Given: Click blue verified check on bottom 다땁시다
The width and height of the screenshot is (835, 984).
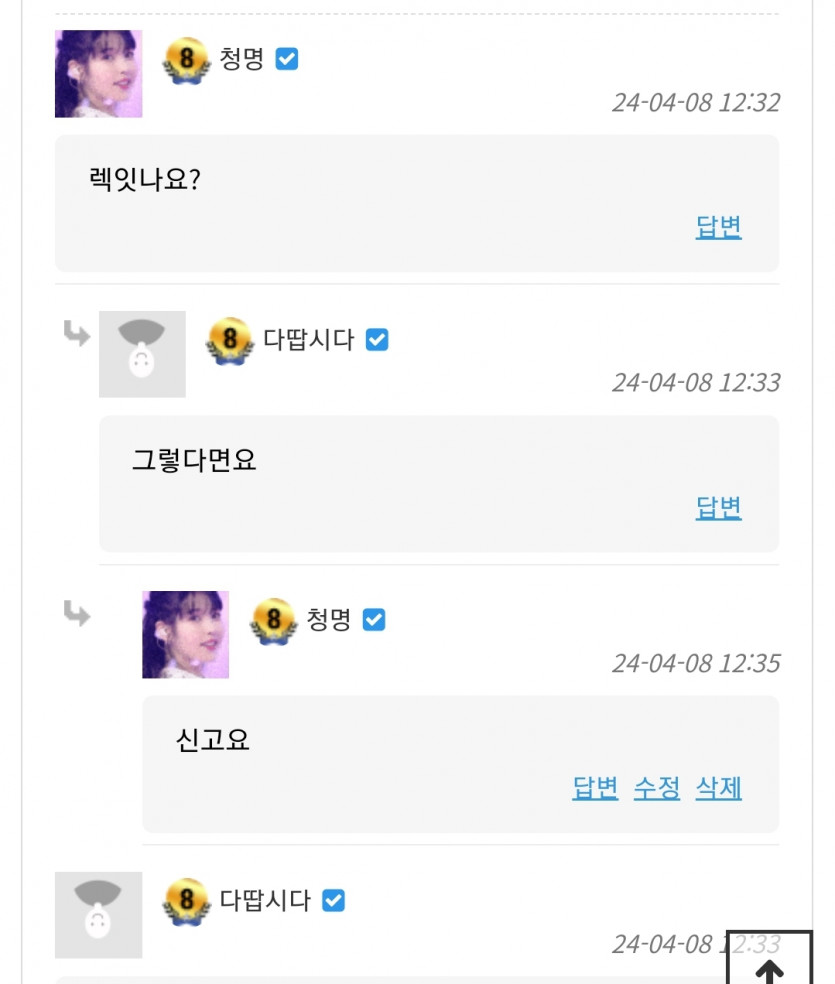Looking at the screenshot, I should pos(333,901).
